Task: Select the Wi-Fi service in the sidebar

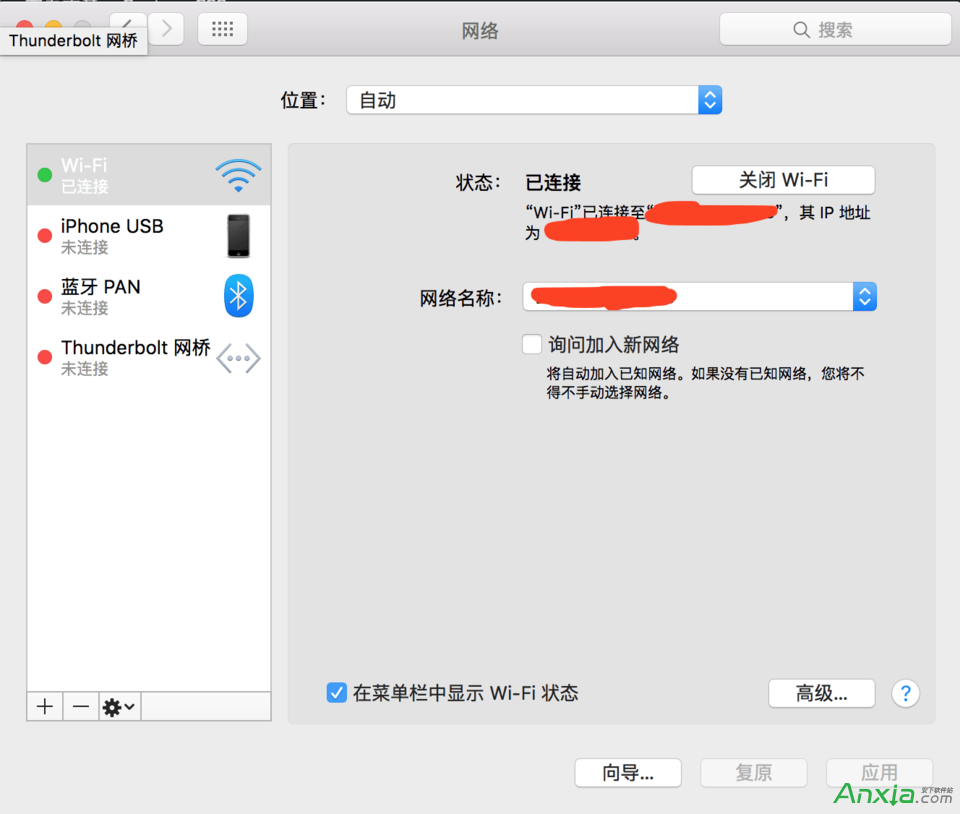Action: [x=149, y=175]
